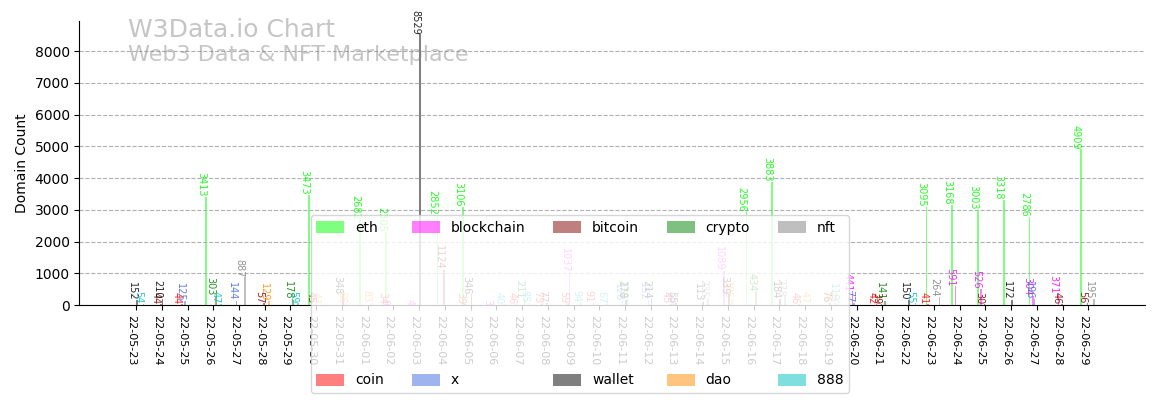
Task: Click the Web3 Data & NFT Marketplace subtitle
Action: pyautogui.click(x=297, y=54)
